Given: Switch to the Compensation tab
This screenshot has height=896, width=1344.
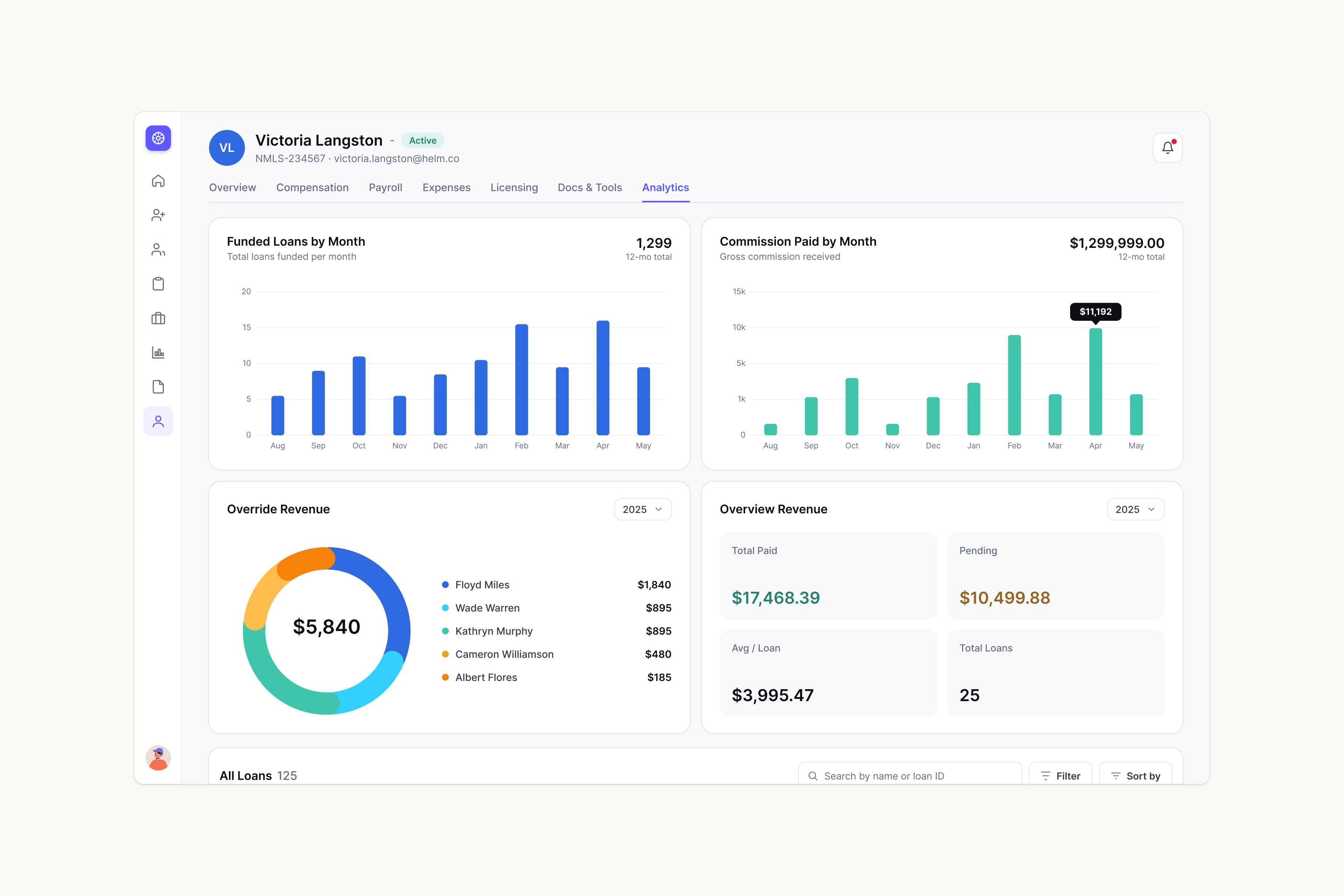Looking at the screenshot, I should 312,187.
